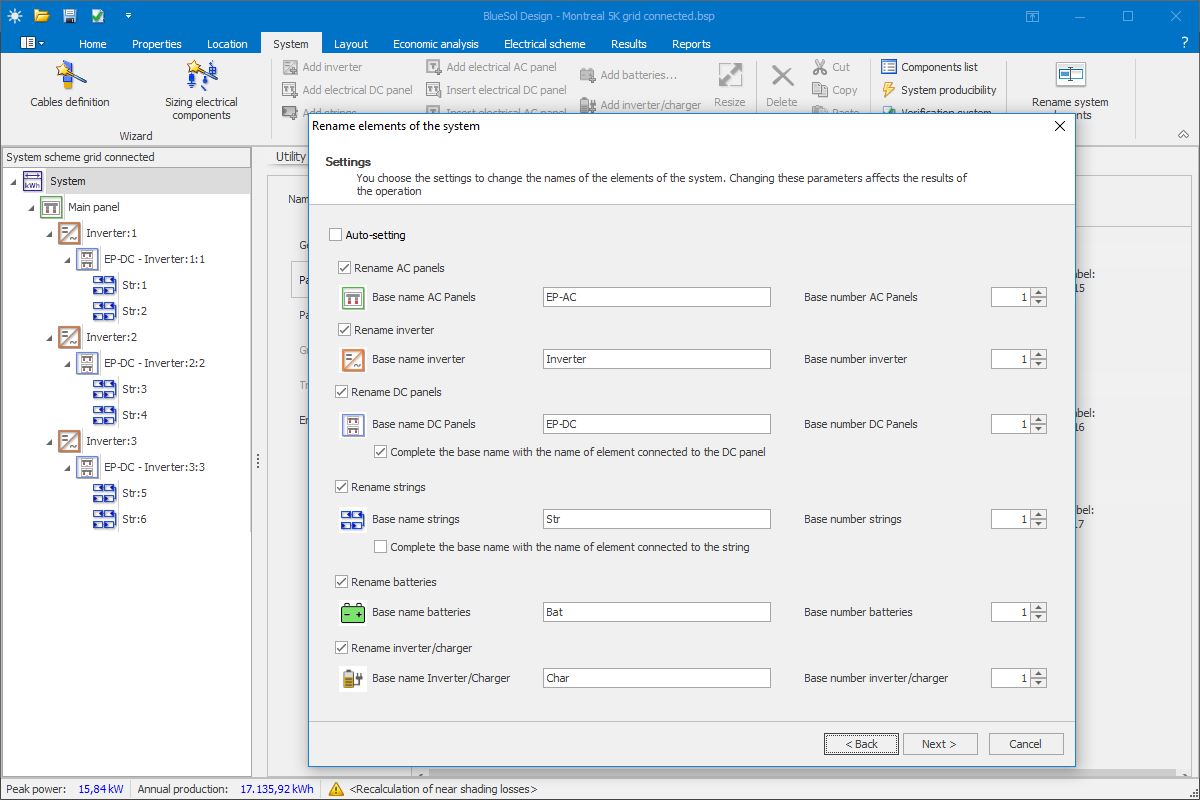Viewport: 1200px width, 800px height.
Task: Switch to the Home ribbon tab
Action: [93, 43]
